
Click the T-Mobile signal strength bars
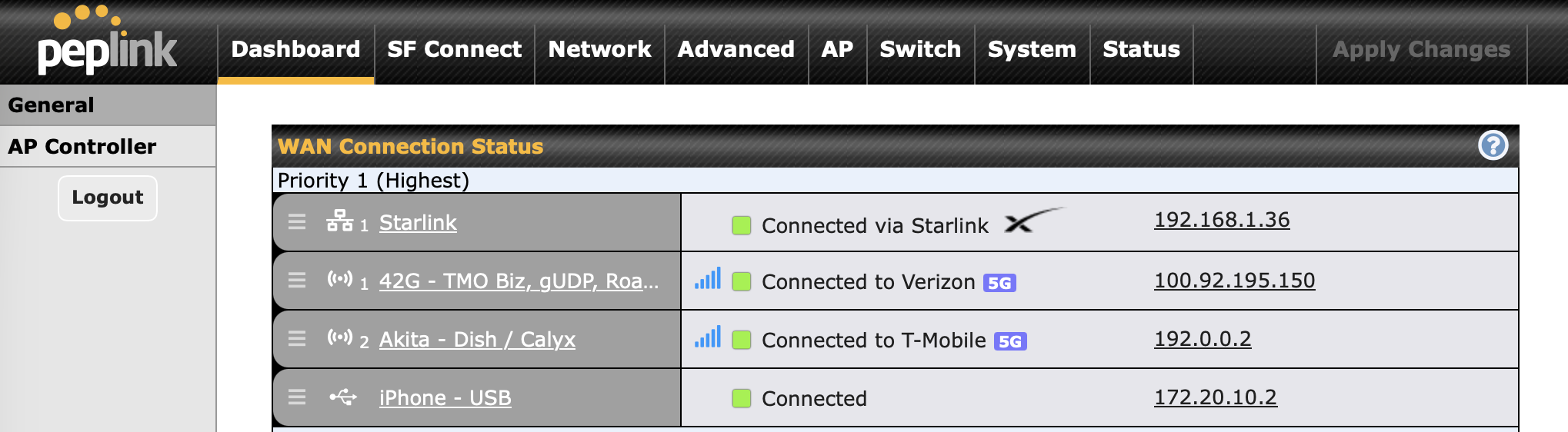click(708, 337)
